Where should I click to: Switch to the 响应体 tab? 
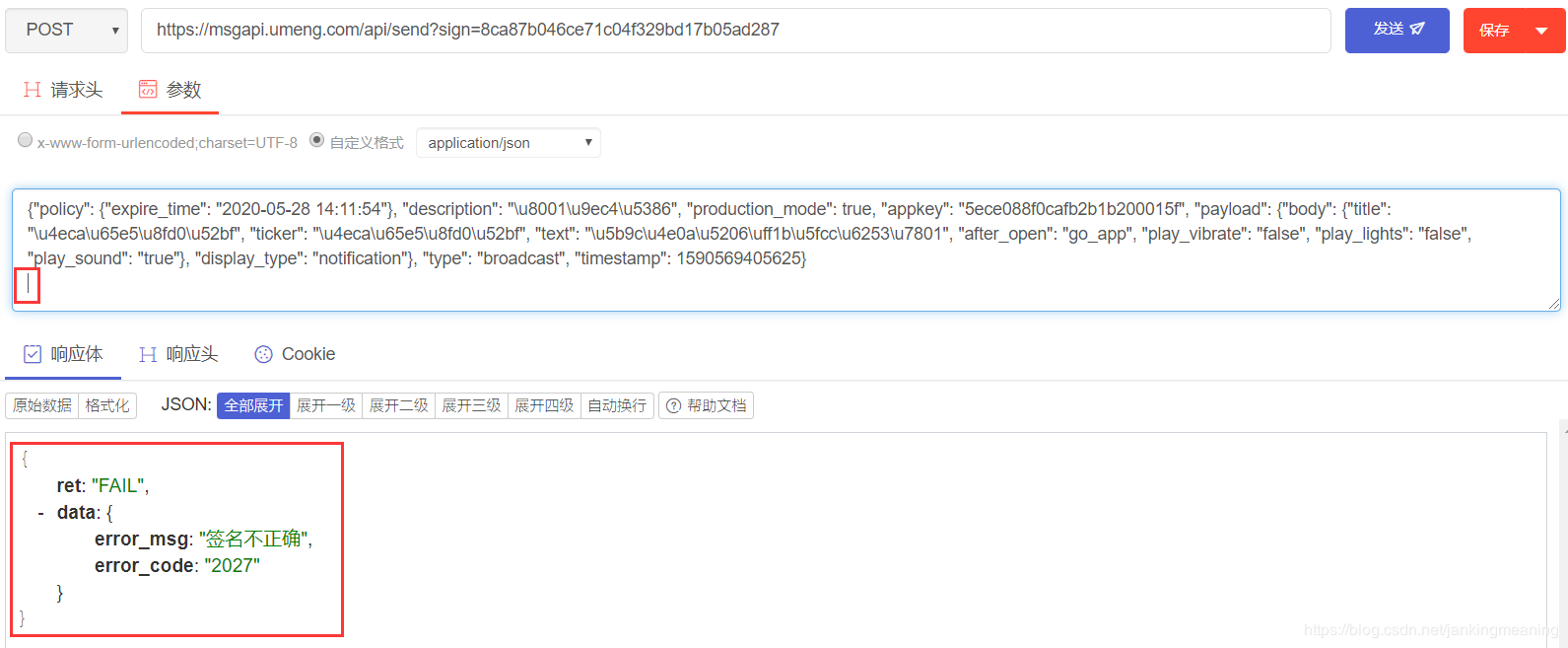[63, 354]
